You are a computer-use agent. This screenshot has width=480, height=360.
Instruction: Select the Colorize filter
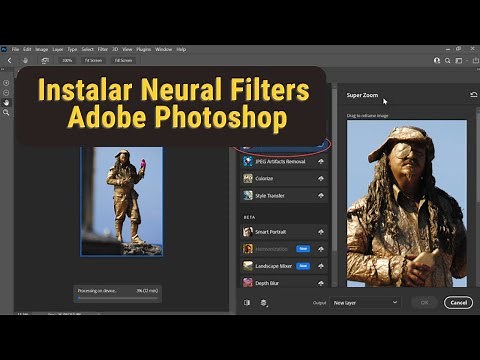(x=284, y=178)
